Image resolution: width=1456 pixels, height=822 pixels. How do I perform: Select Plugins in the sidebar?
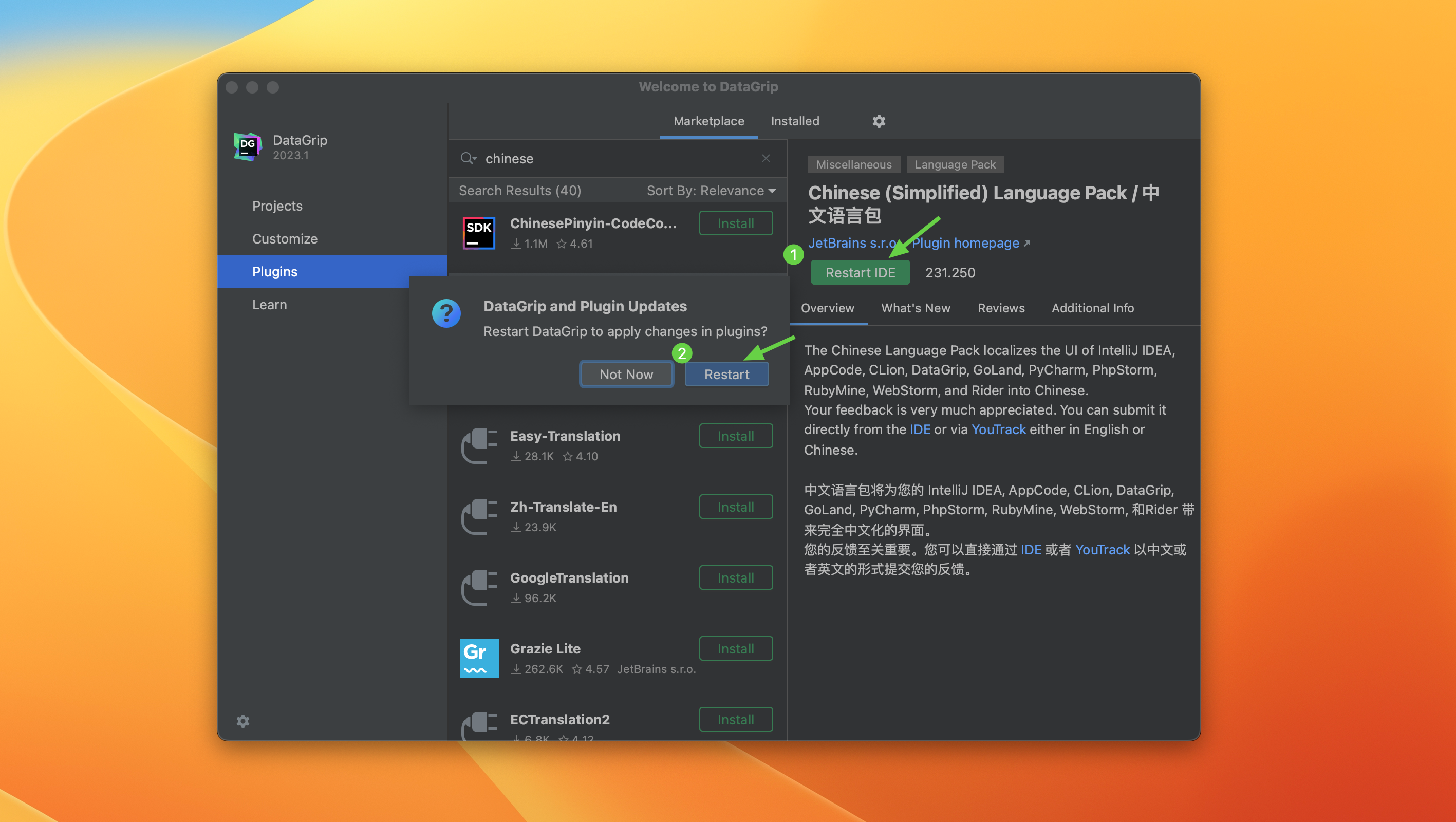click(x=332, y=271)
